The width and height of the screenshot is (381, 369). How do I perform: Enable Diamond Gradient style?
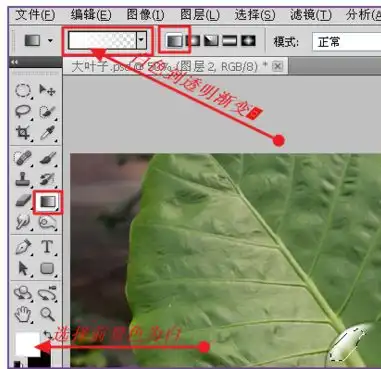[x=248, y=41]
